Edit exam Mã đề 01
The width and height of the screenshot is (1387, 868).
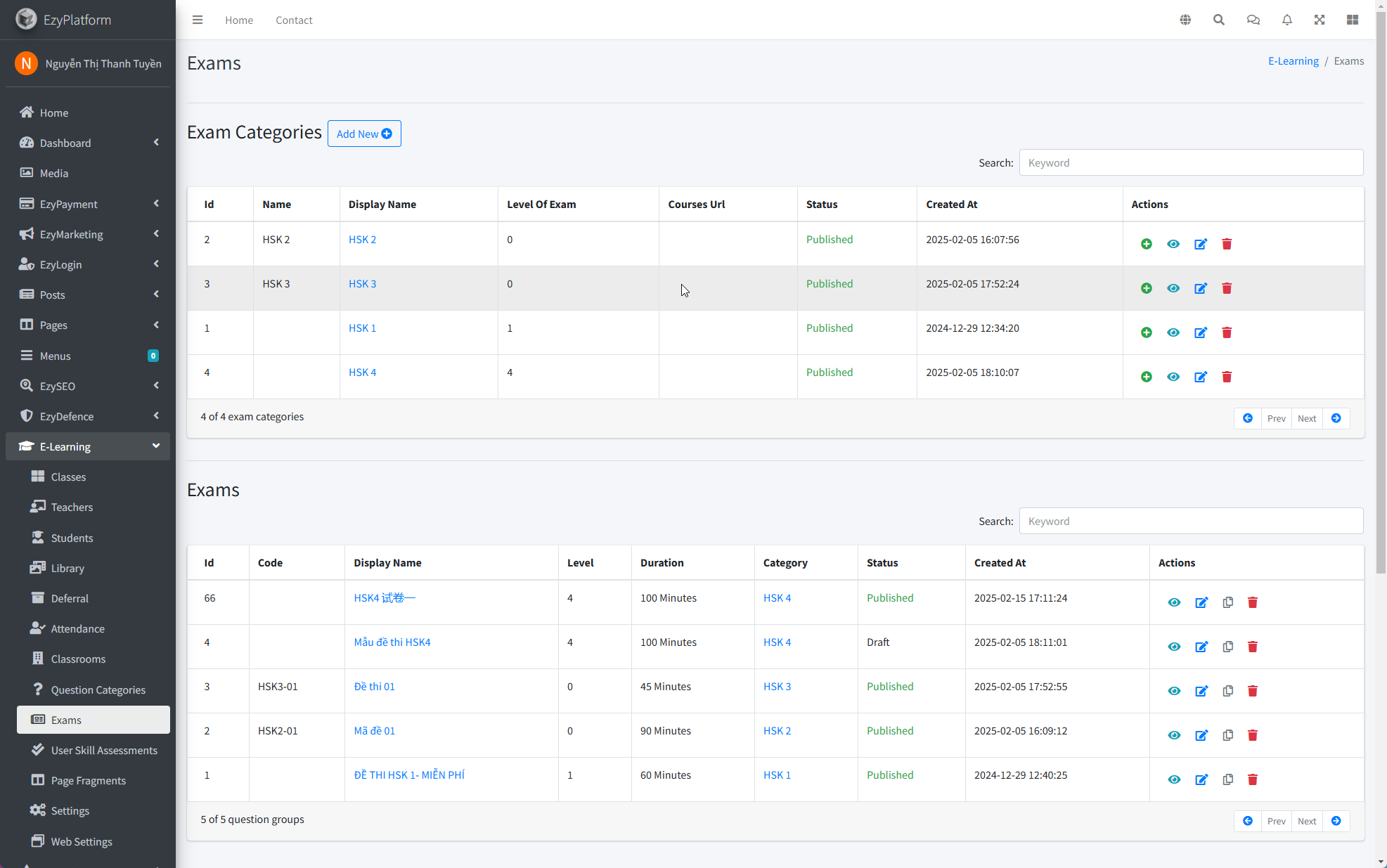click(1201, 735)
